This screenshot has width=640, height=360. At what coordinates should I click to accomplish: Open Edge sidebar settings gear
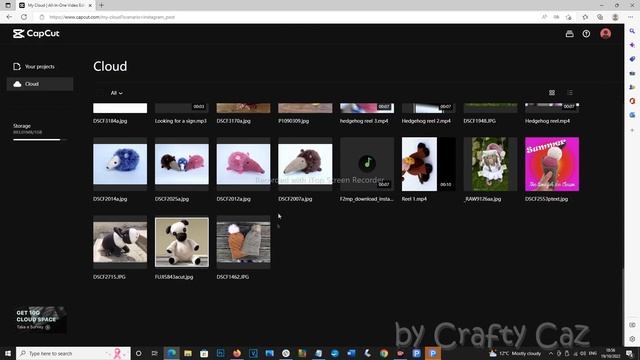pyautogui.click(x=632, y=339)
